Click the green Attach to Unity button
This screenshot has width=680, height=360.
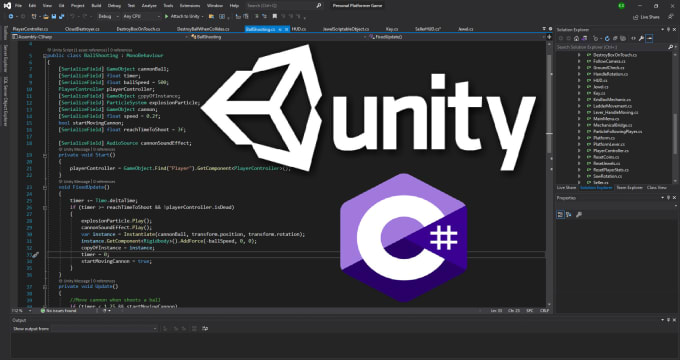point(182,16)
